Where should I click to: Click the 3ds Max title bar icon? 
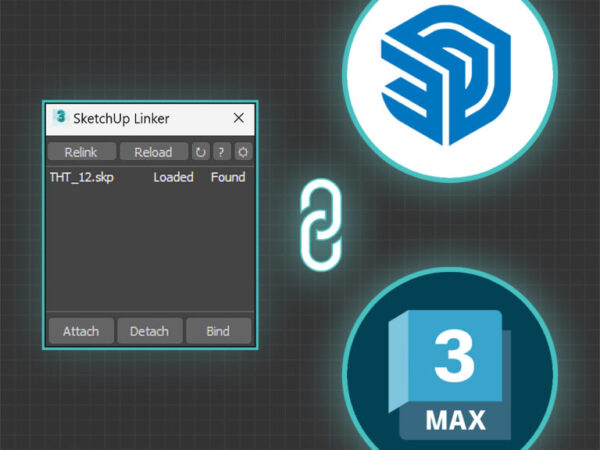pyautogui.click(x=60, y=117)
